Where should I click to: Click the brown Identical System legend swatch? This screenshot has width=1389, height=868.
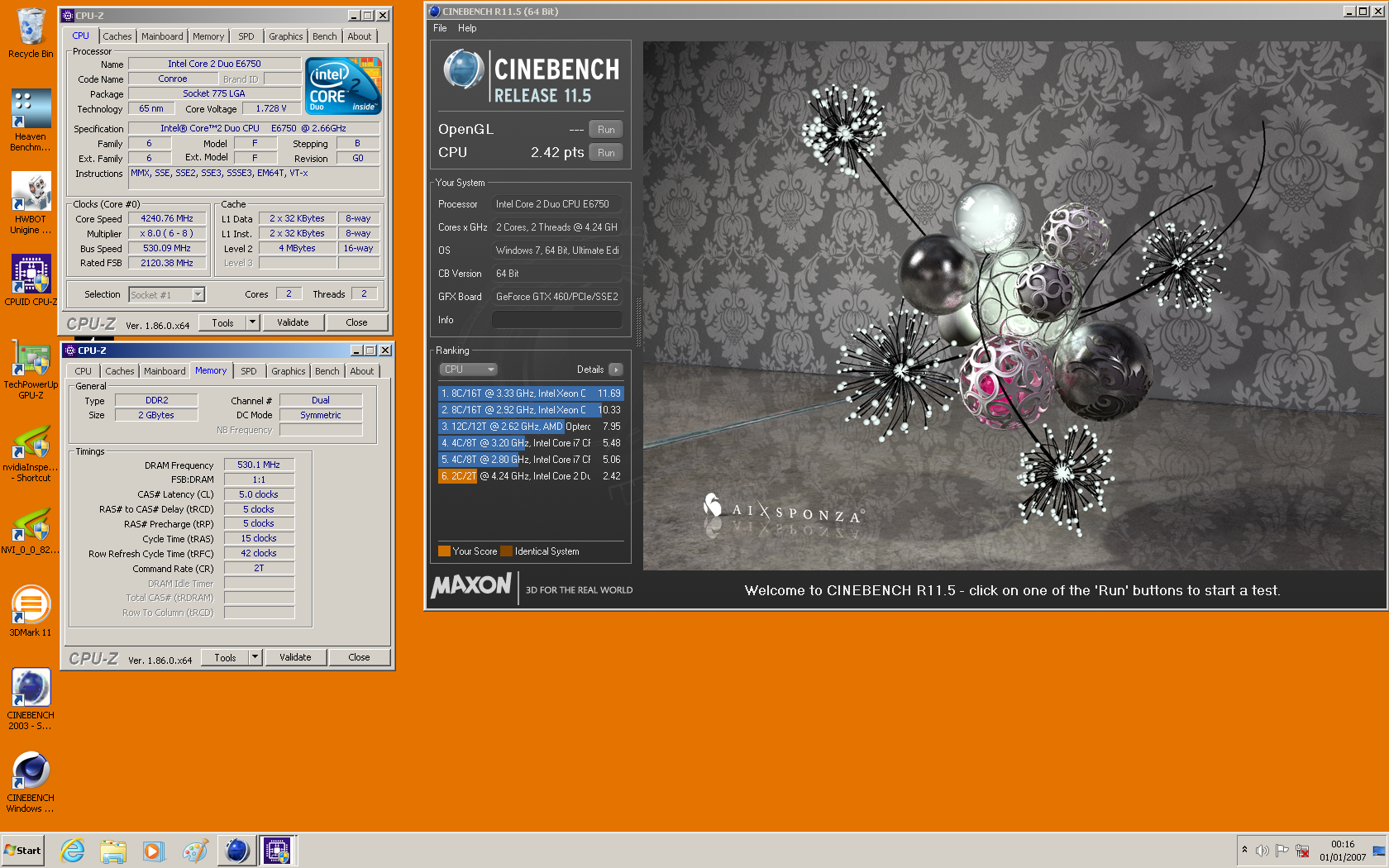[506, 551]
